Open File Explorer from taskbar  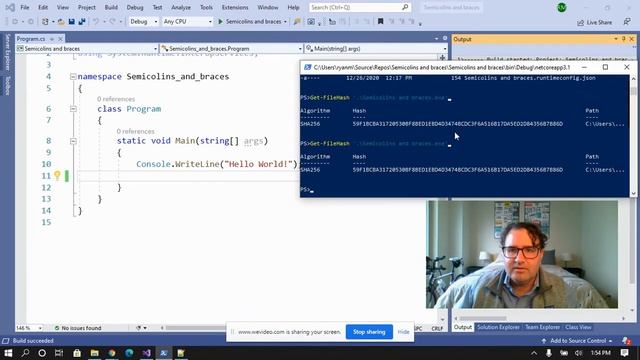(95, 353)
